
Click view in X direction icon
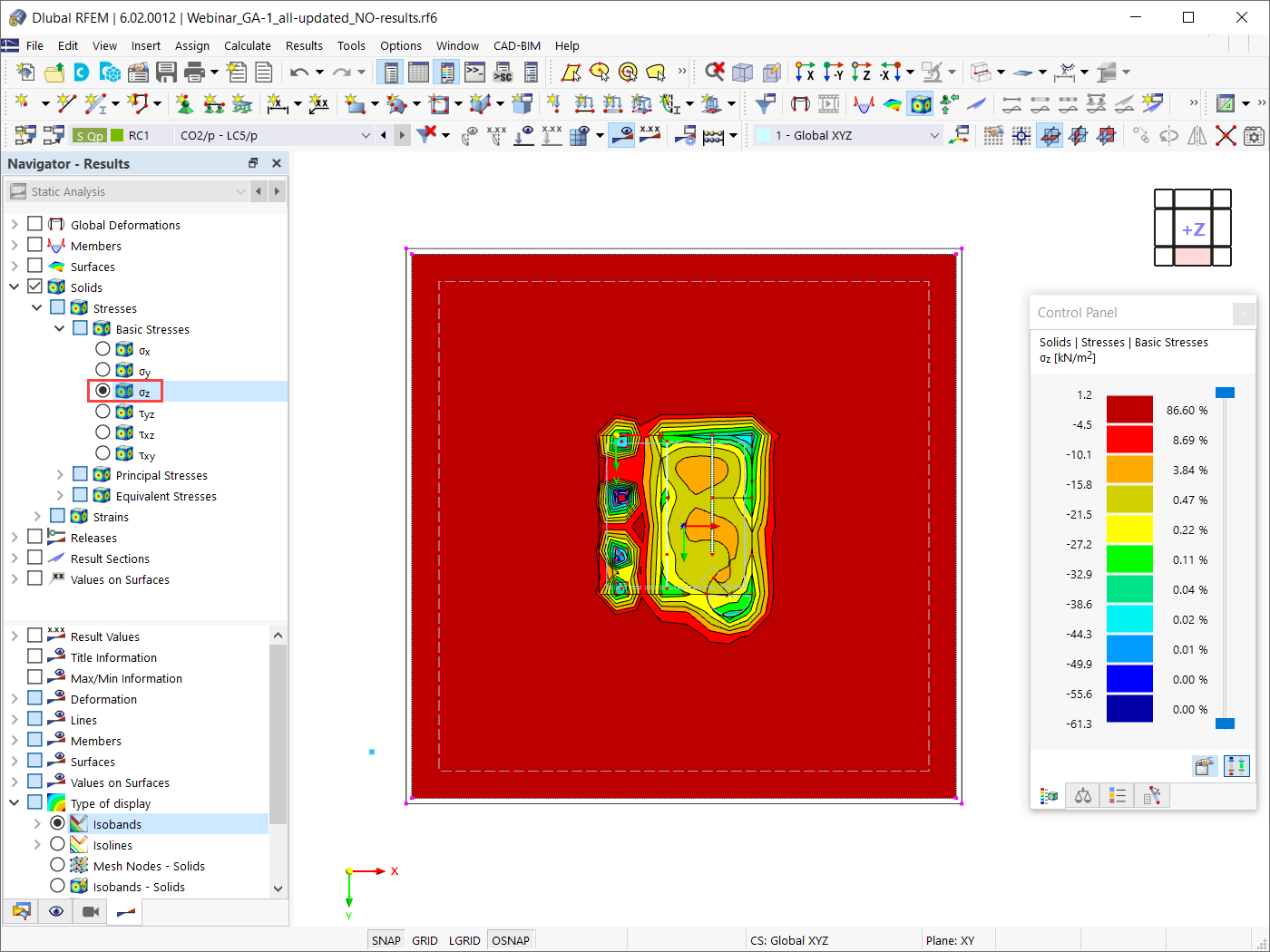(x=805, y=72)
